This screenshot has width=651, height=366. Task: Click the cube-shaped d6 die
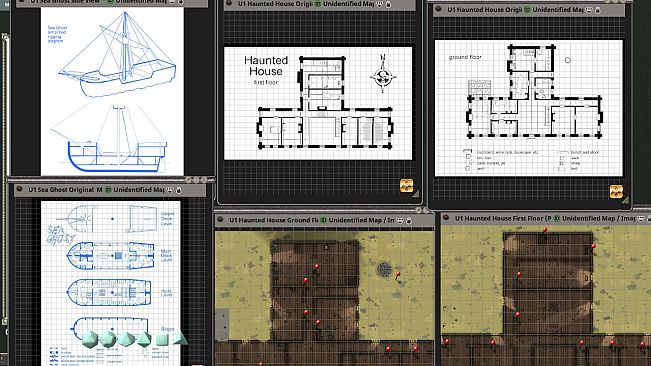click(162, 339)
